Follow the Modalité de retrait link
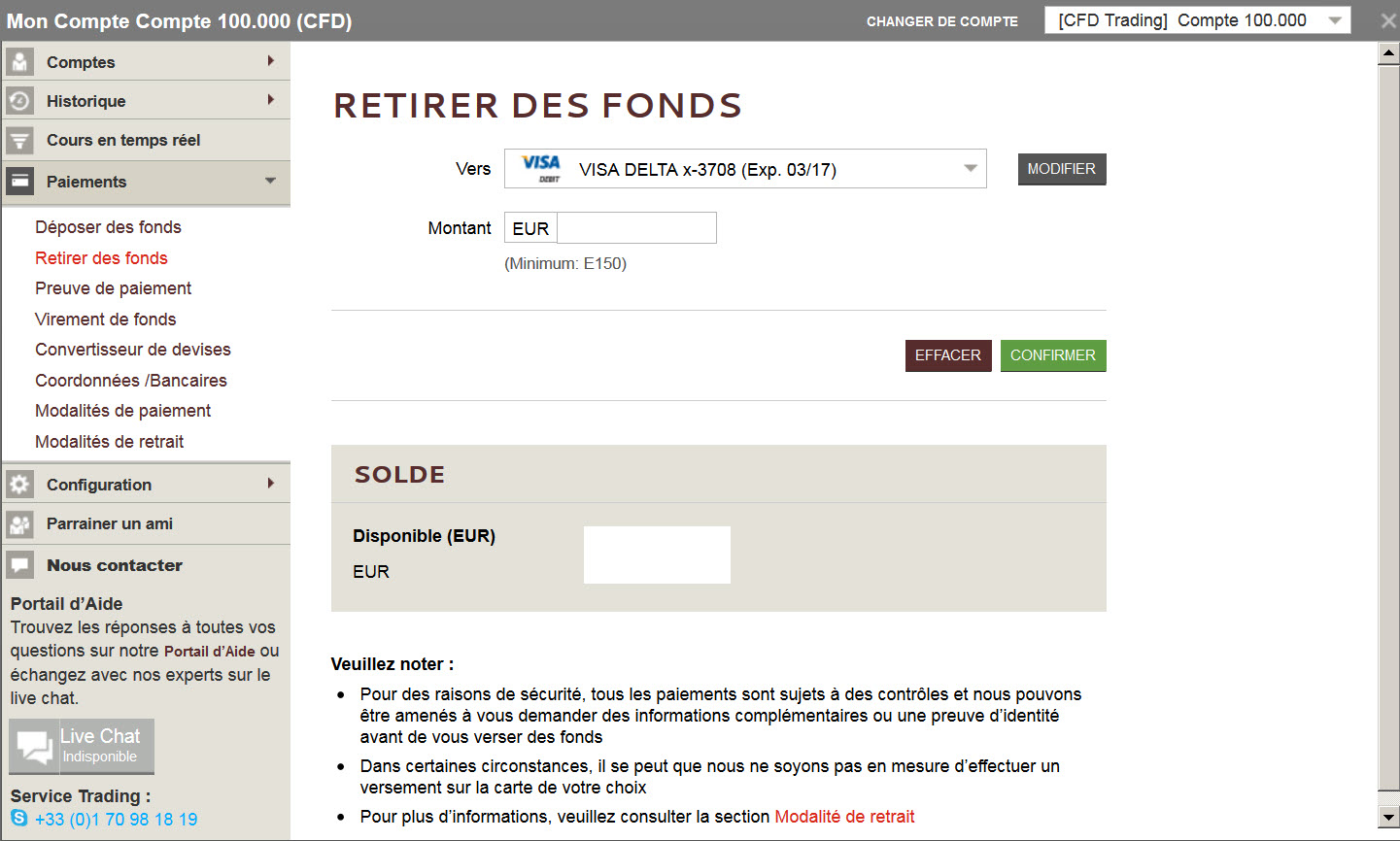The image size is (1400, 841). (844, 817)
